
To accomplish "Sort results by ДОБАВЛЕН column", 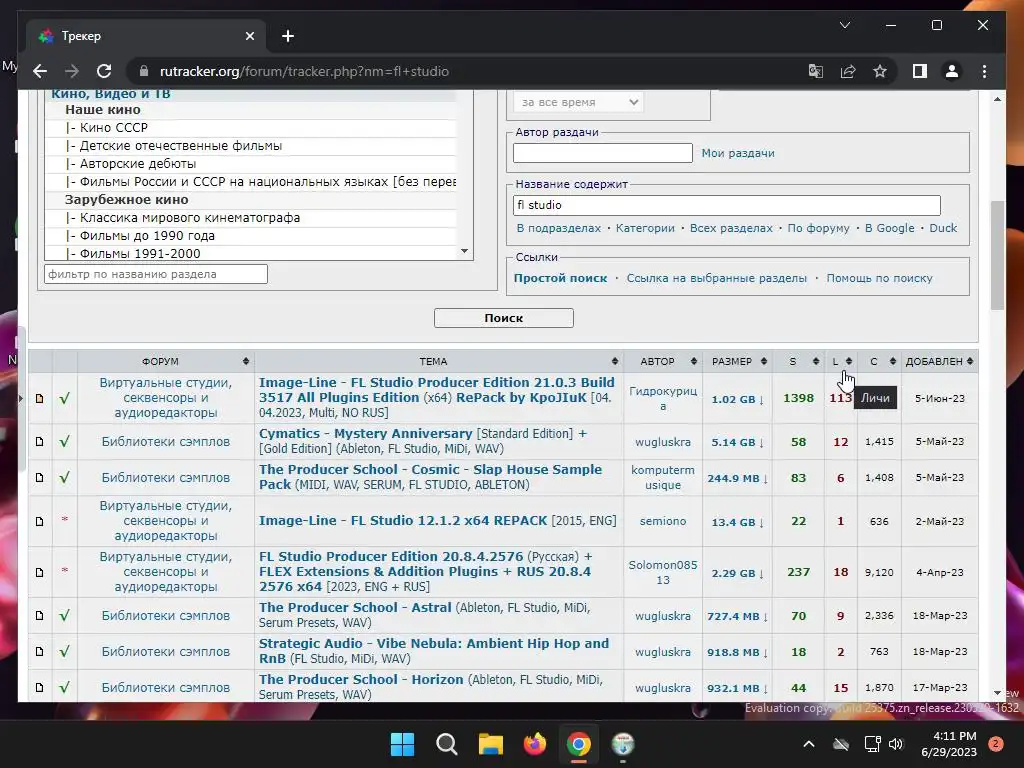I will coord(940,361).
